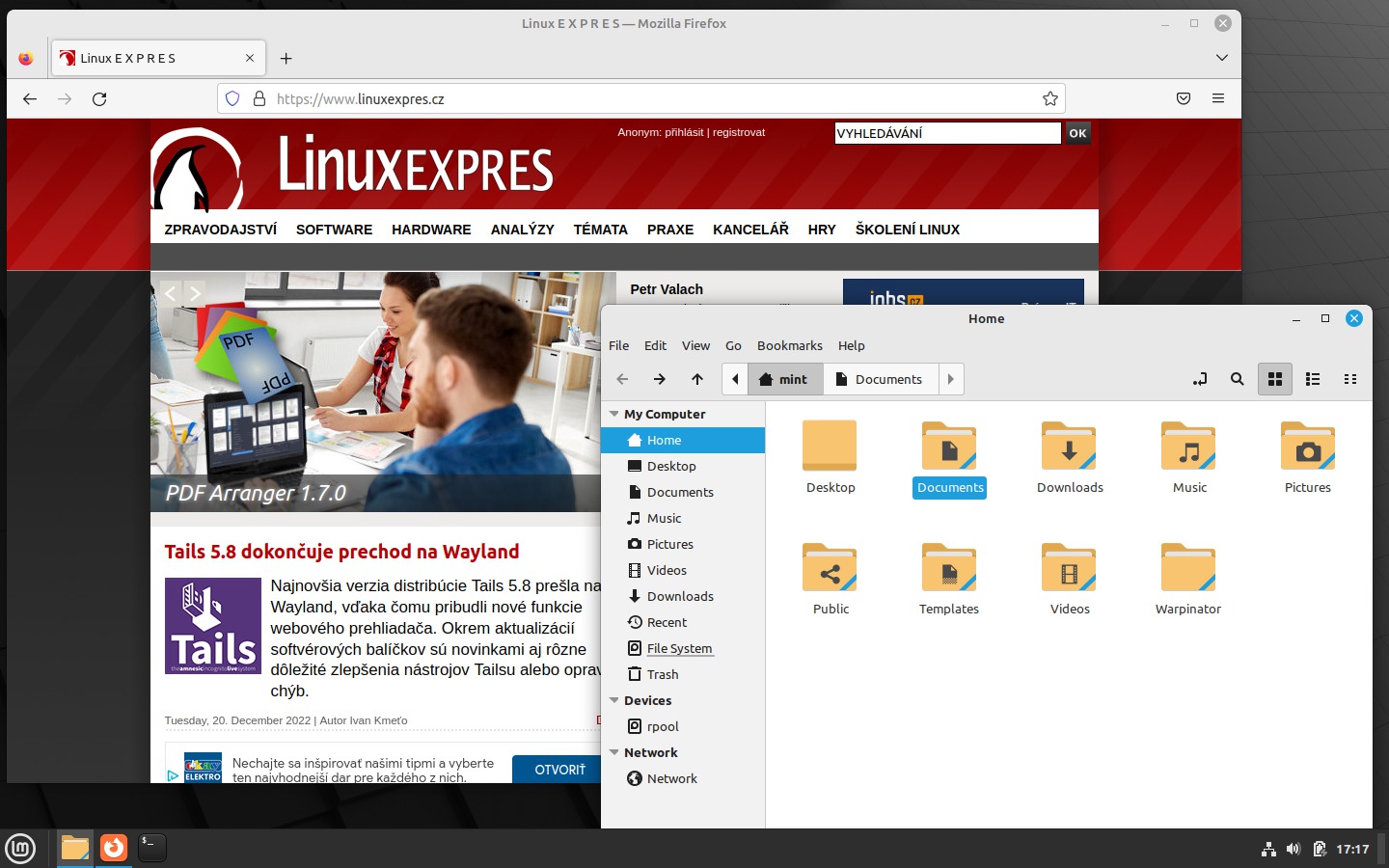Save page to Pocket in Firefox
1389x868 pixels.
point(1184,98)
